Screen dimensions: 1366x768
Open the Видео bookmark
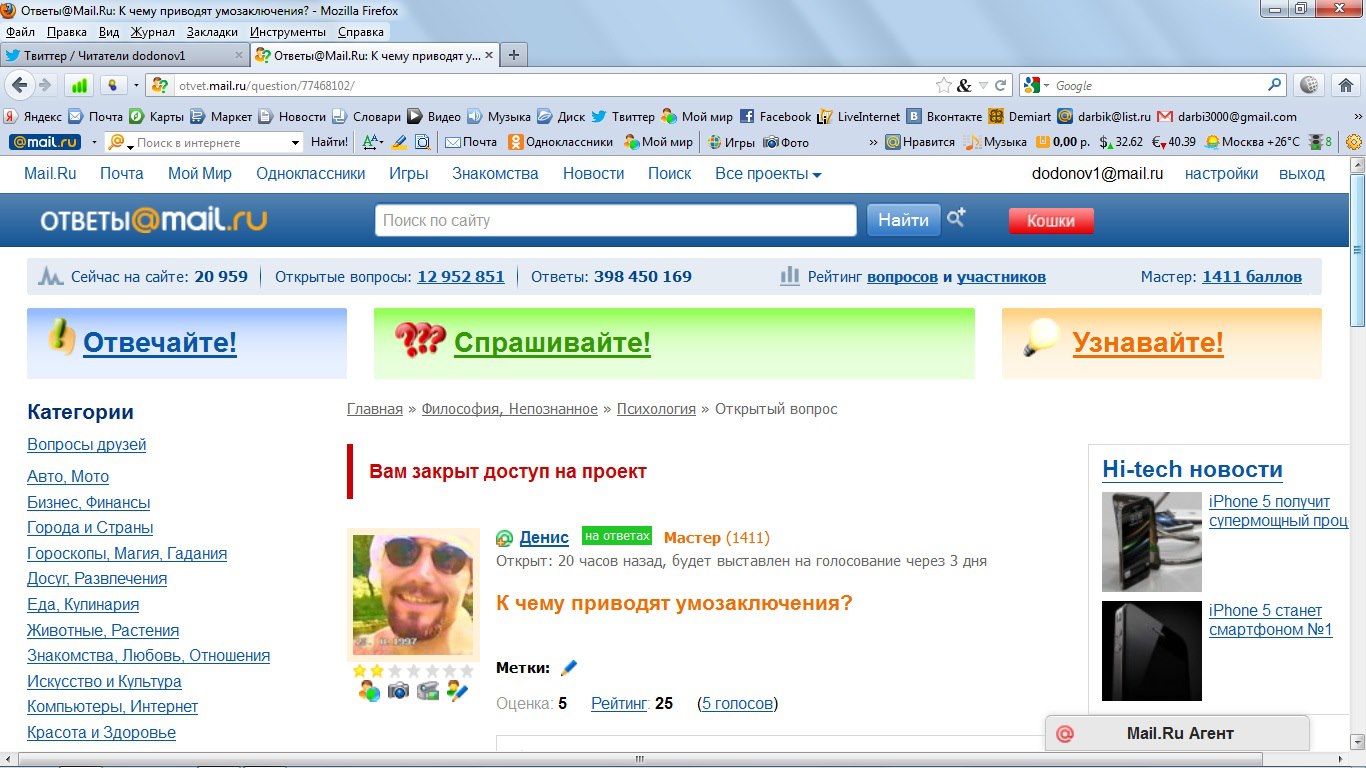point(434,116)
